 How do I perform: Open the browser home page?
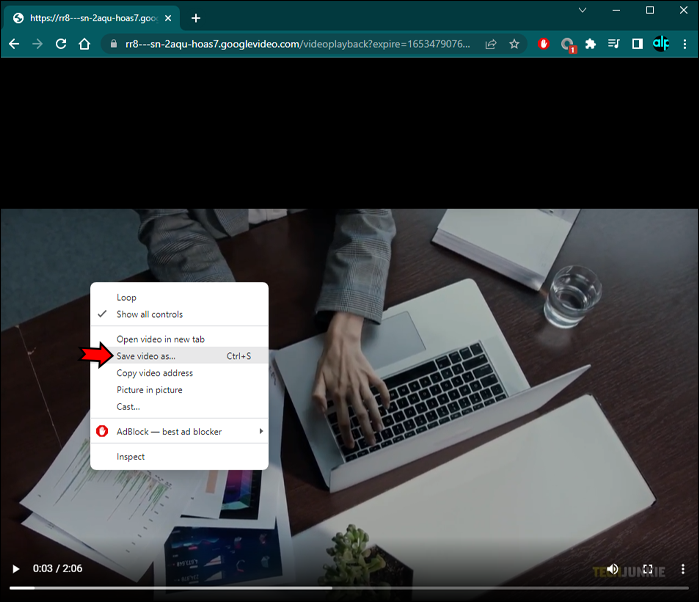[84, 44]
